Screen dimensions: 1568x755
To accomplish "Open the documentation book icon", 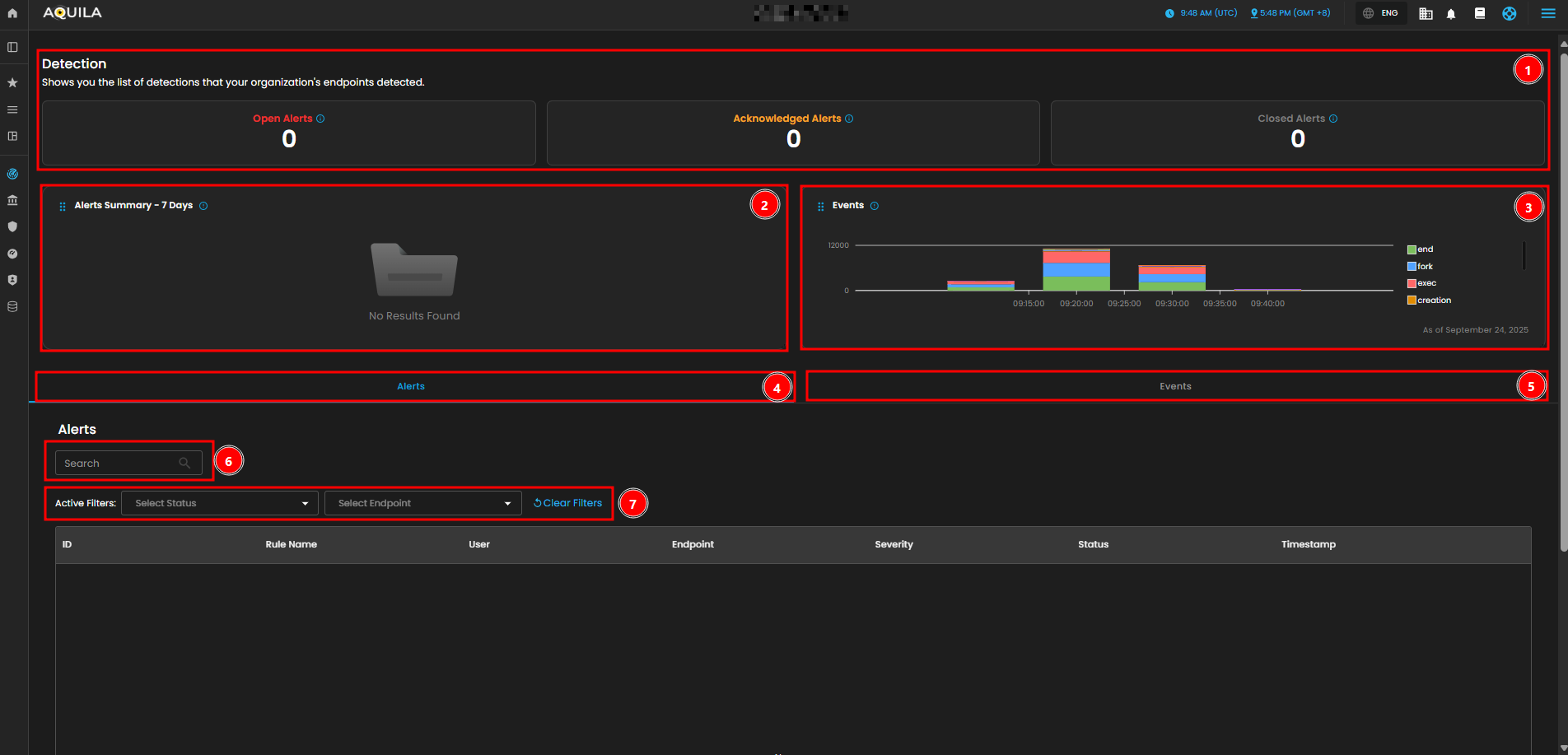I will (1480, 13).
